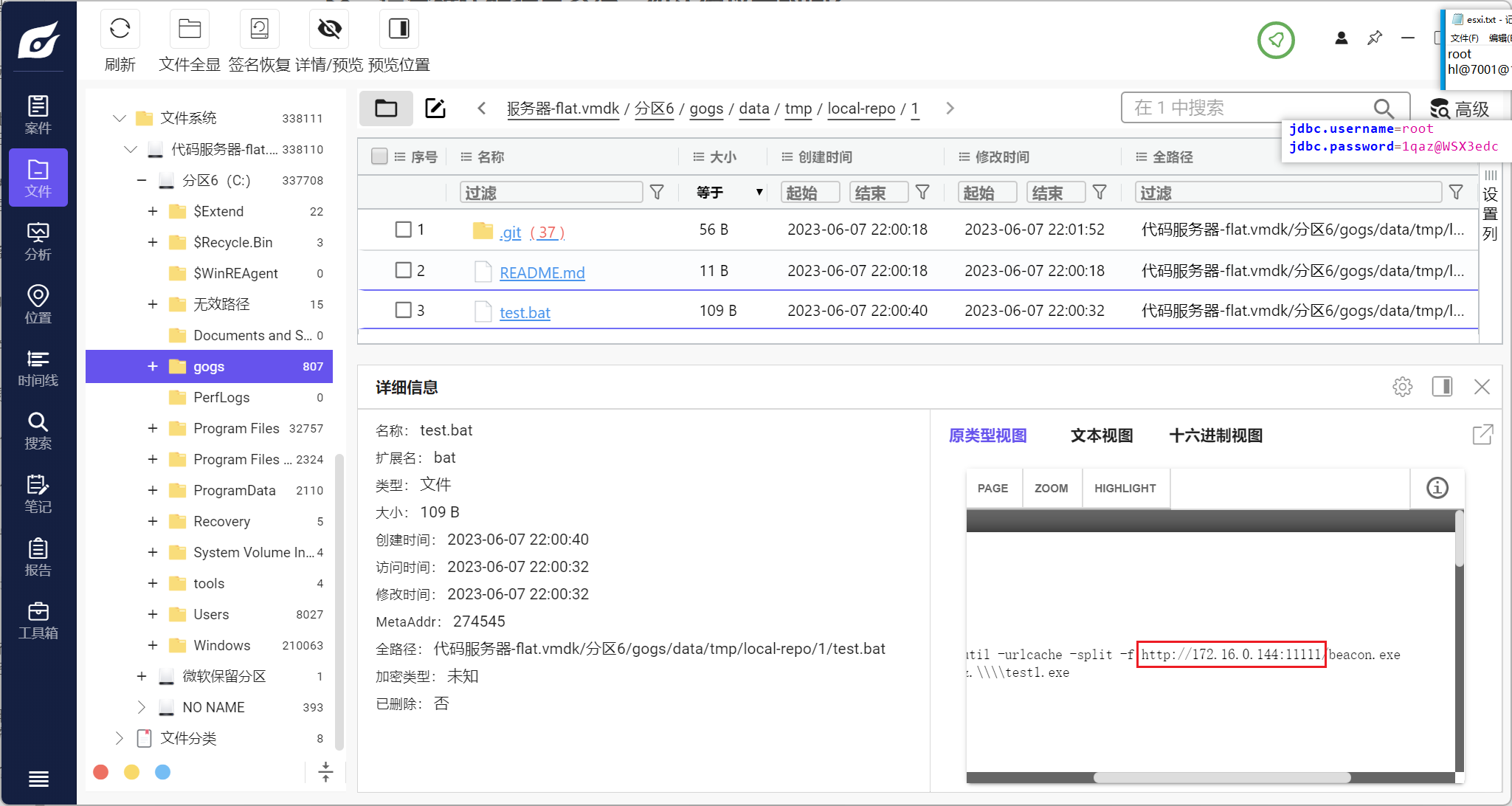Click the full path filter funnel
The width and height of the screenshot is (1512, 806).
pos(1456,193)
